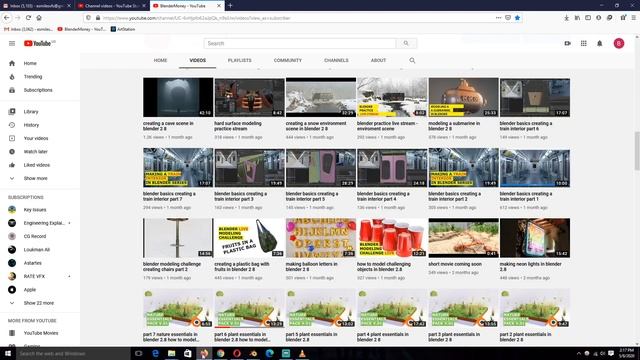640x360 pixels.
Task: Click the page vertical scrollbar
Action: pos(637,151)
